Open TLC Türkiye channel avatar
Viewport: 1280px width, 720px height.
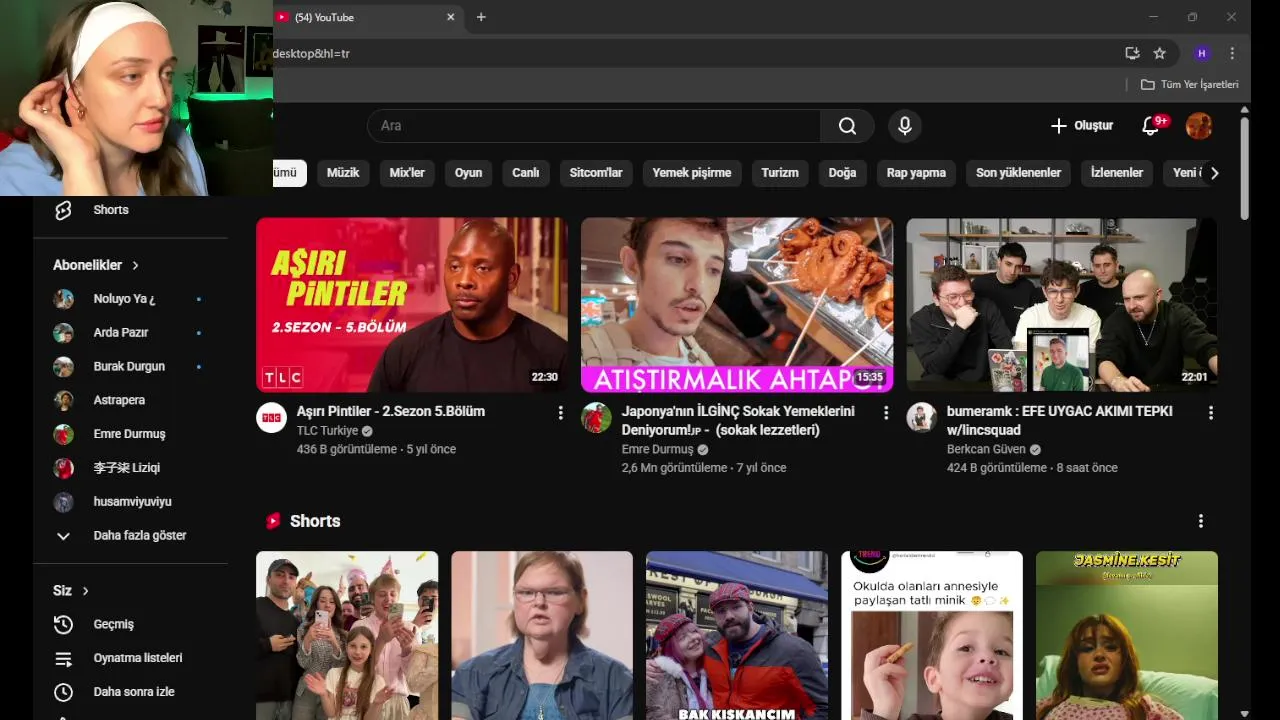pyautogui.click(x=271, y=417)
